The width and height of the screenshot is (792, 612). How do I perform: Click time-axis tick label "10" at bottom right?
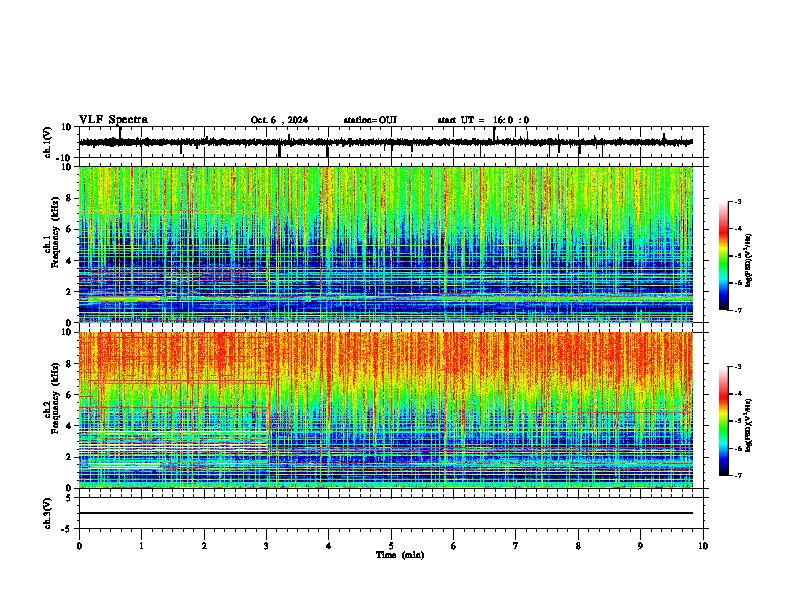pos(703,546)
